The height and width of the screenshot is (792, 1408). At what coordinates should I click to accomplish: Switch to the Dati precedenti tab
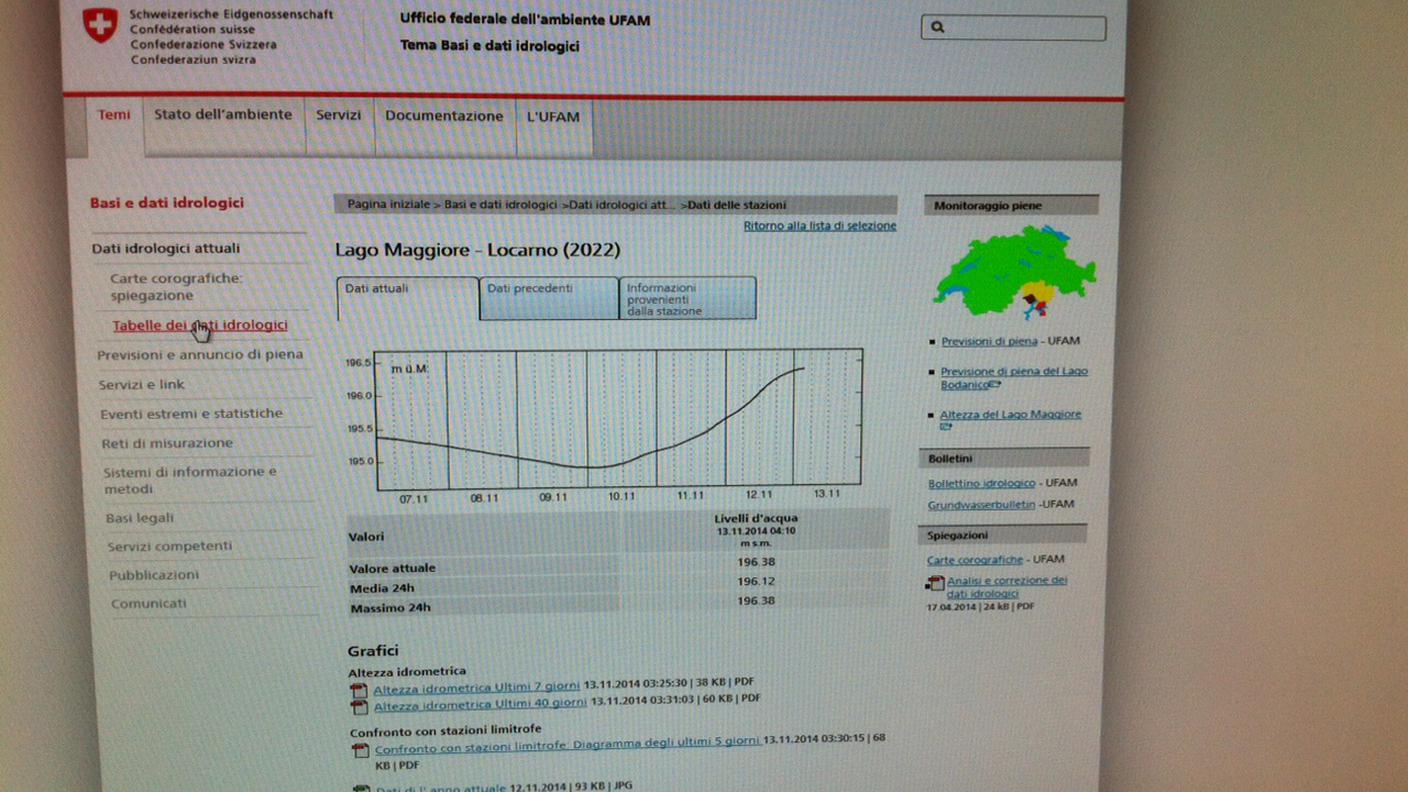click(549, 298)
